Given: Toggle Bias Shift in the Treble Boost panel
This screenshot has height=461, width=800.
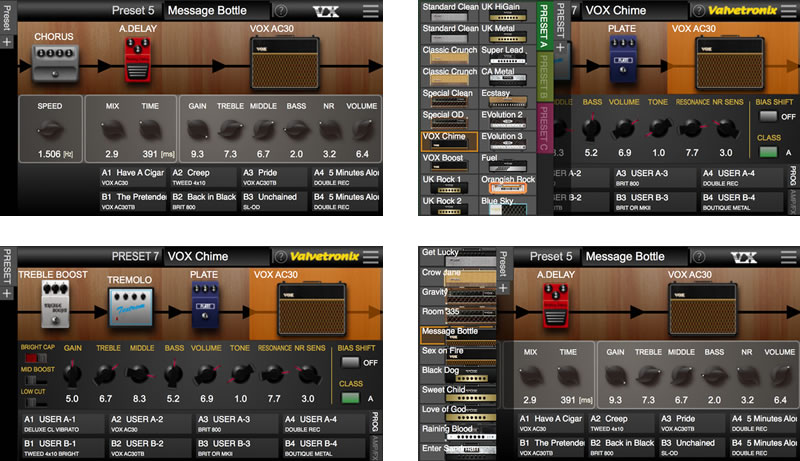Looking at the screenshot, I should pyautogui.click(x=351, y=363).
